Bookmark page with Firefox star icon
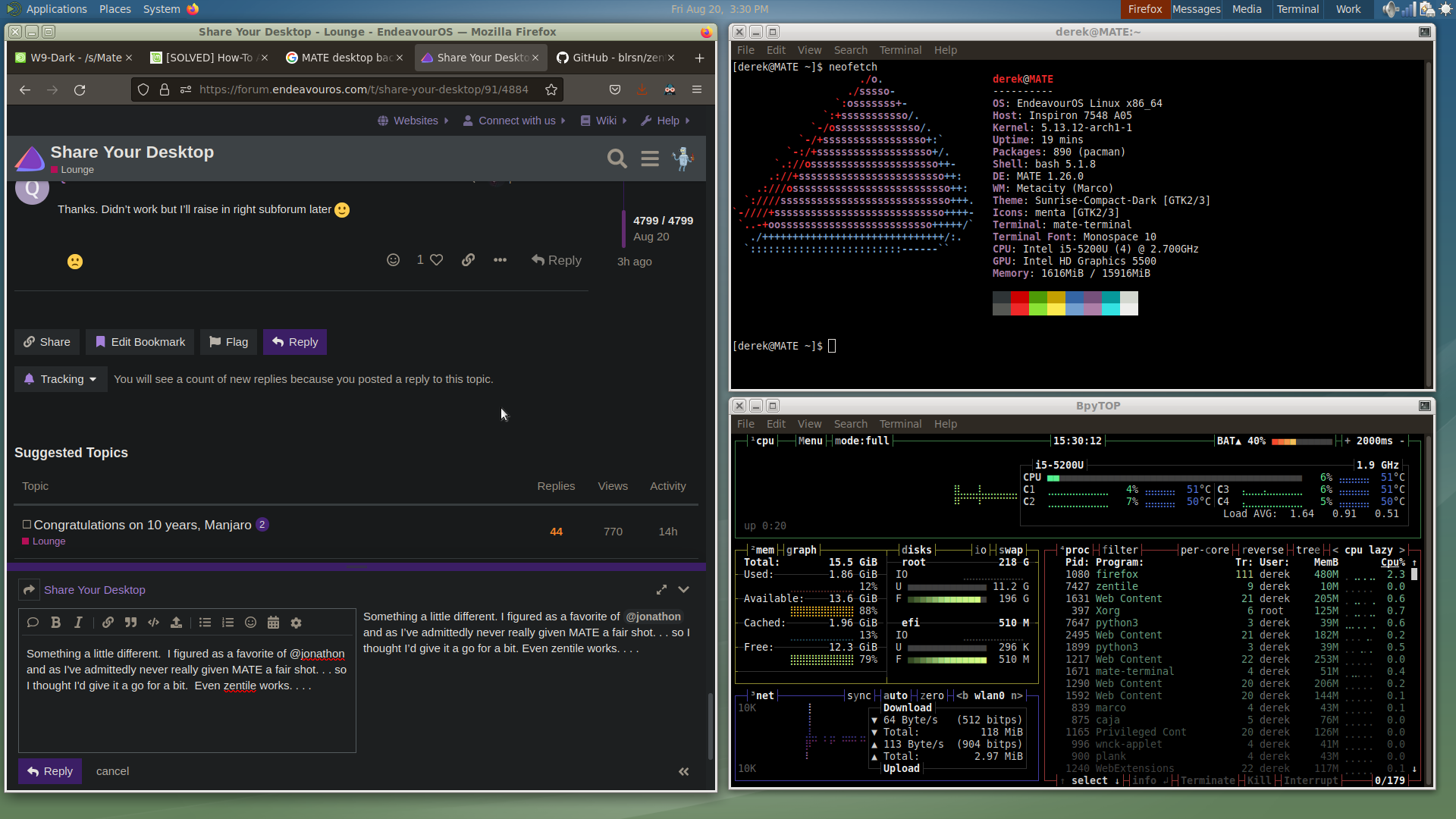 [x=551, y=89]
